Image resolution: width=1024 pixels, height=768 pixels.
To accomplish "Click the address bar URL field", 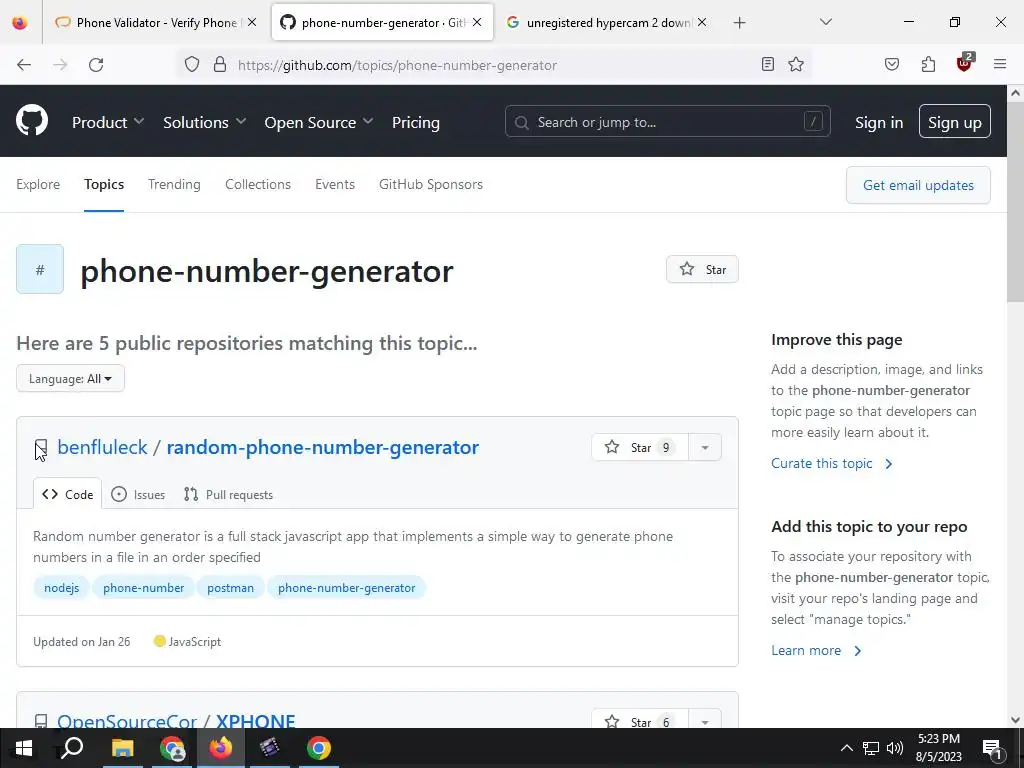I will 493,65.
